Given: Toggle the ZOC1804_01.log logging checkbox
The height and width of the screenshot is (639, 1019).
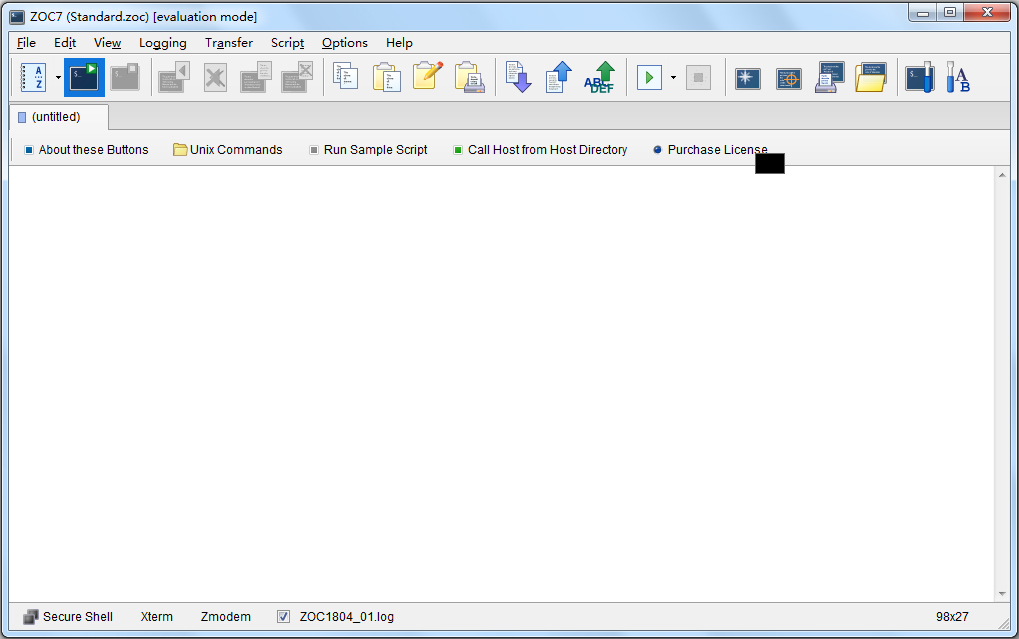Looking at the screenshot, I should click(x=284, y=617).
